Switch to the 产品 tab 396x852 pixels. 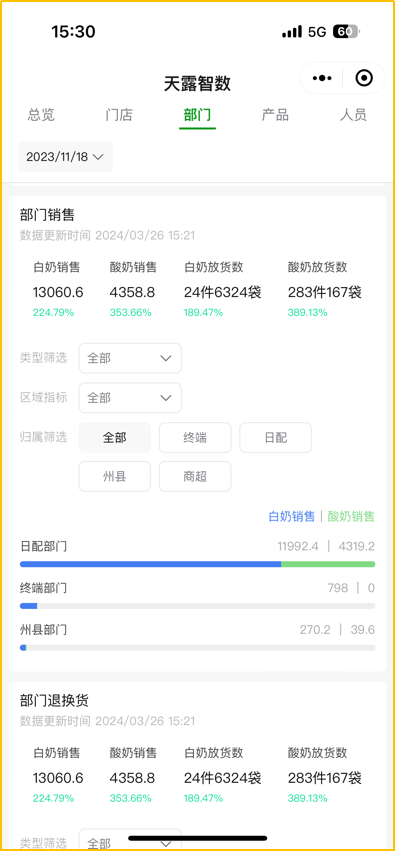click(x=275, y=115)
